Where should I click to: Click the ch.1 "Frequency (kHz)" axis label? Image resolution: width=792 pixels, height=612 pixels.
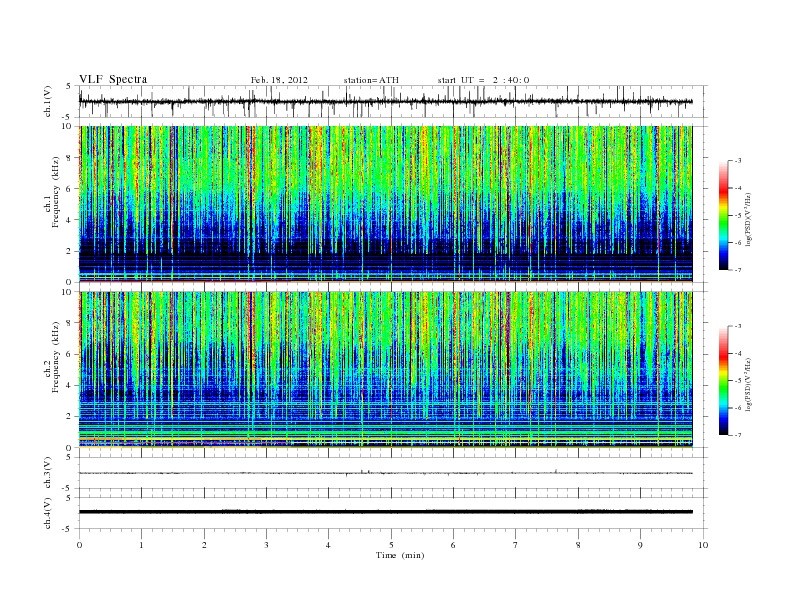point(56,192)
